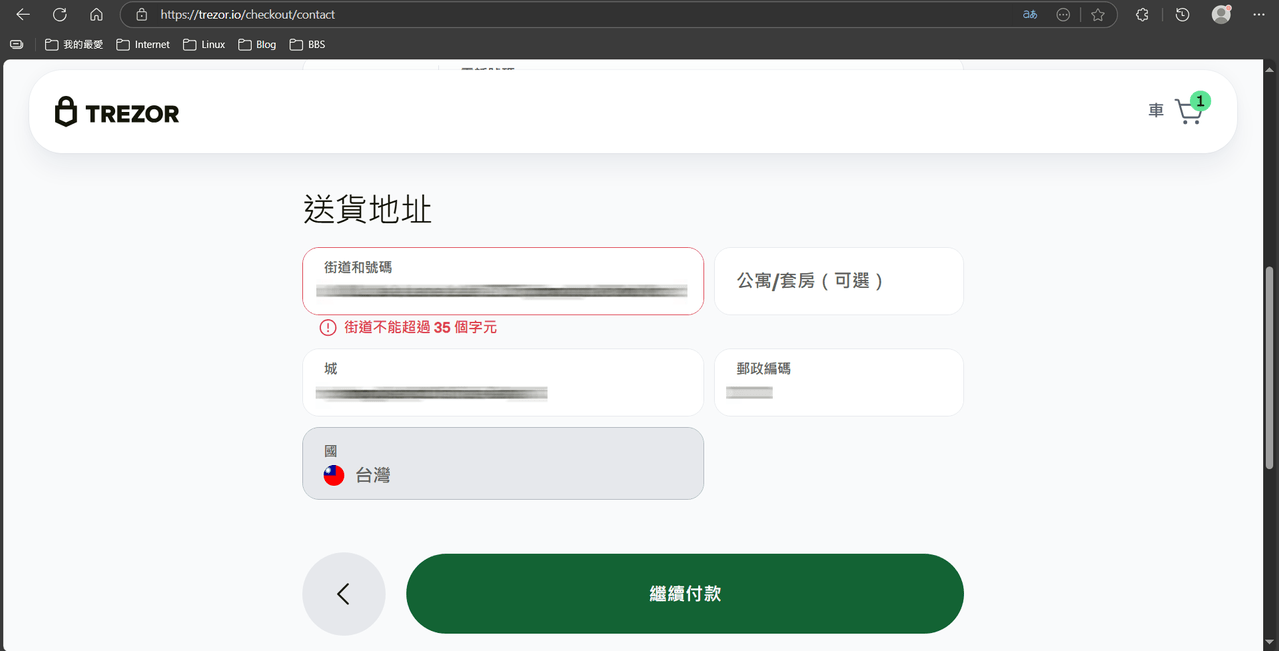Click the profile avatar with notification badge
1279x651 pixels.
tap(1221, 14)
